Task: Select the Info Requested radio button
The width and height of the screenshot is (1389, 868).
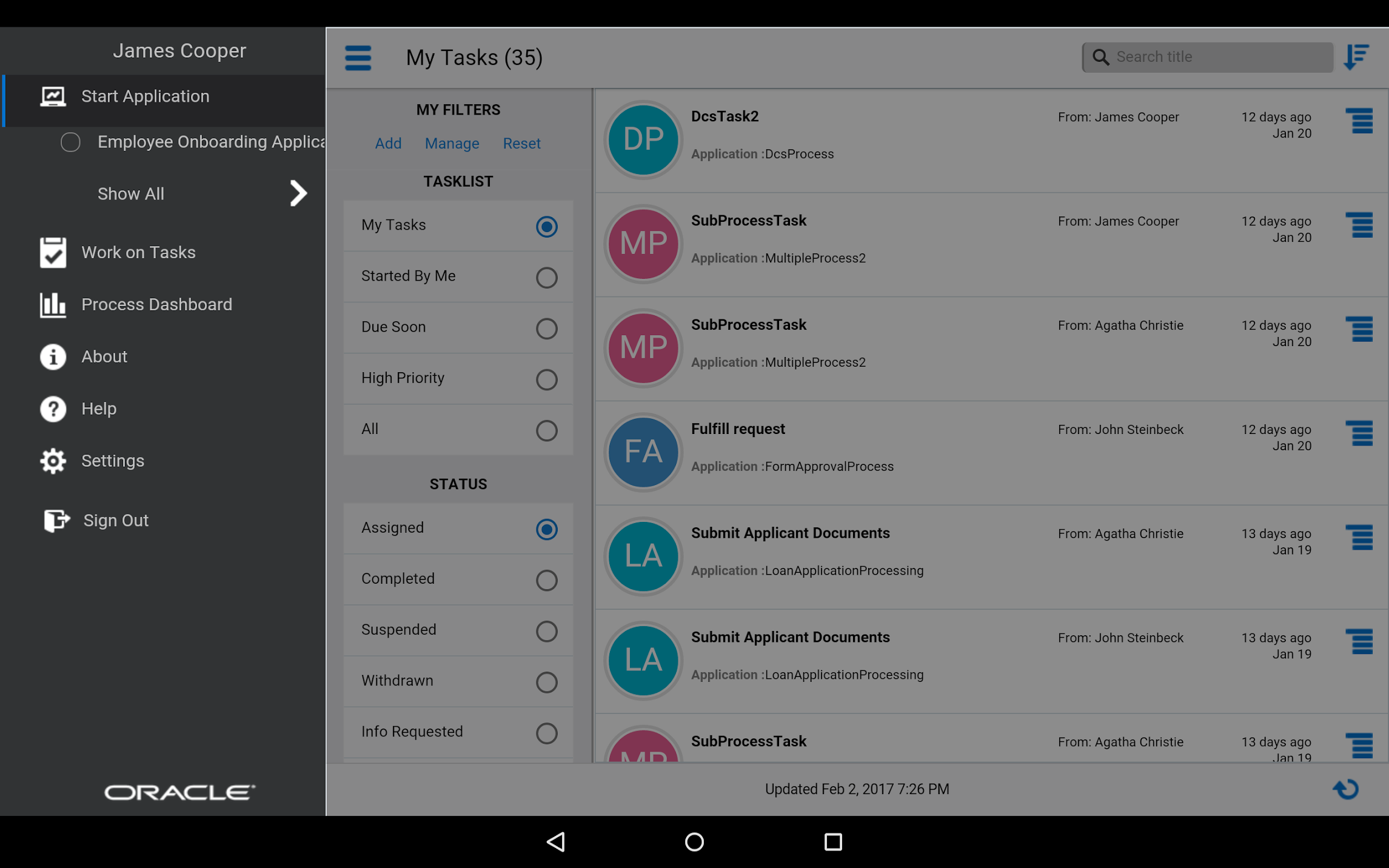Action: click(x=546, y=732)
